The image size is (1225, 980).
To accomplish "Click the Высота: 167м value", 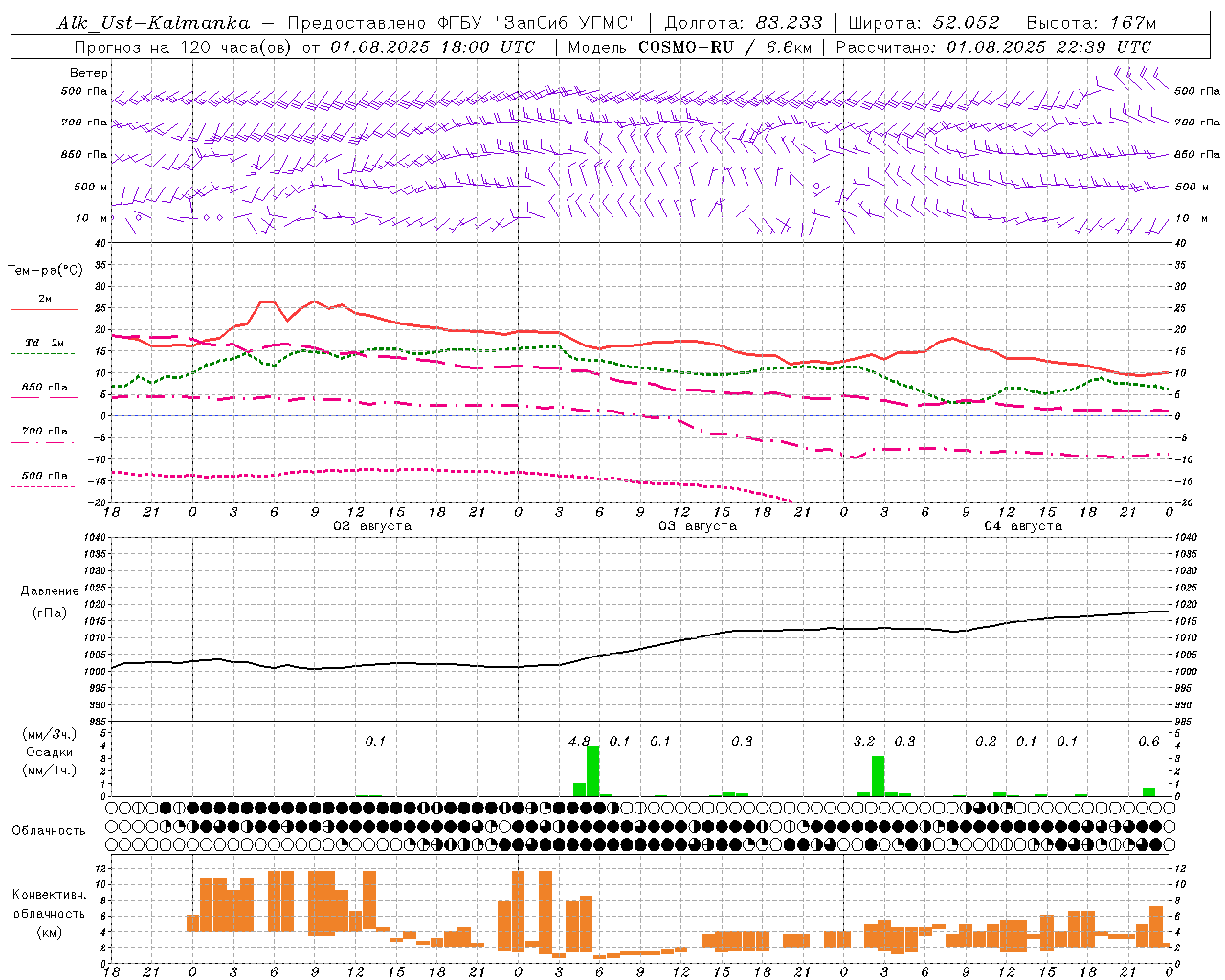I will (x=1091, y=23).
